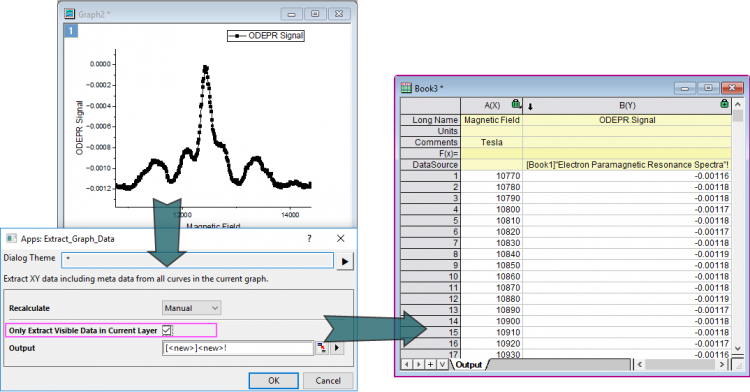Click the select-all corner cell in Book3
Viewport: 750px width, 392px height.
(430, 105)
